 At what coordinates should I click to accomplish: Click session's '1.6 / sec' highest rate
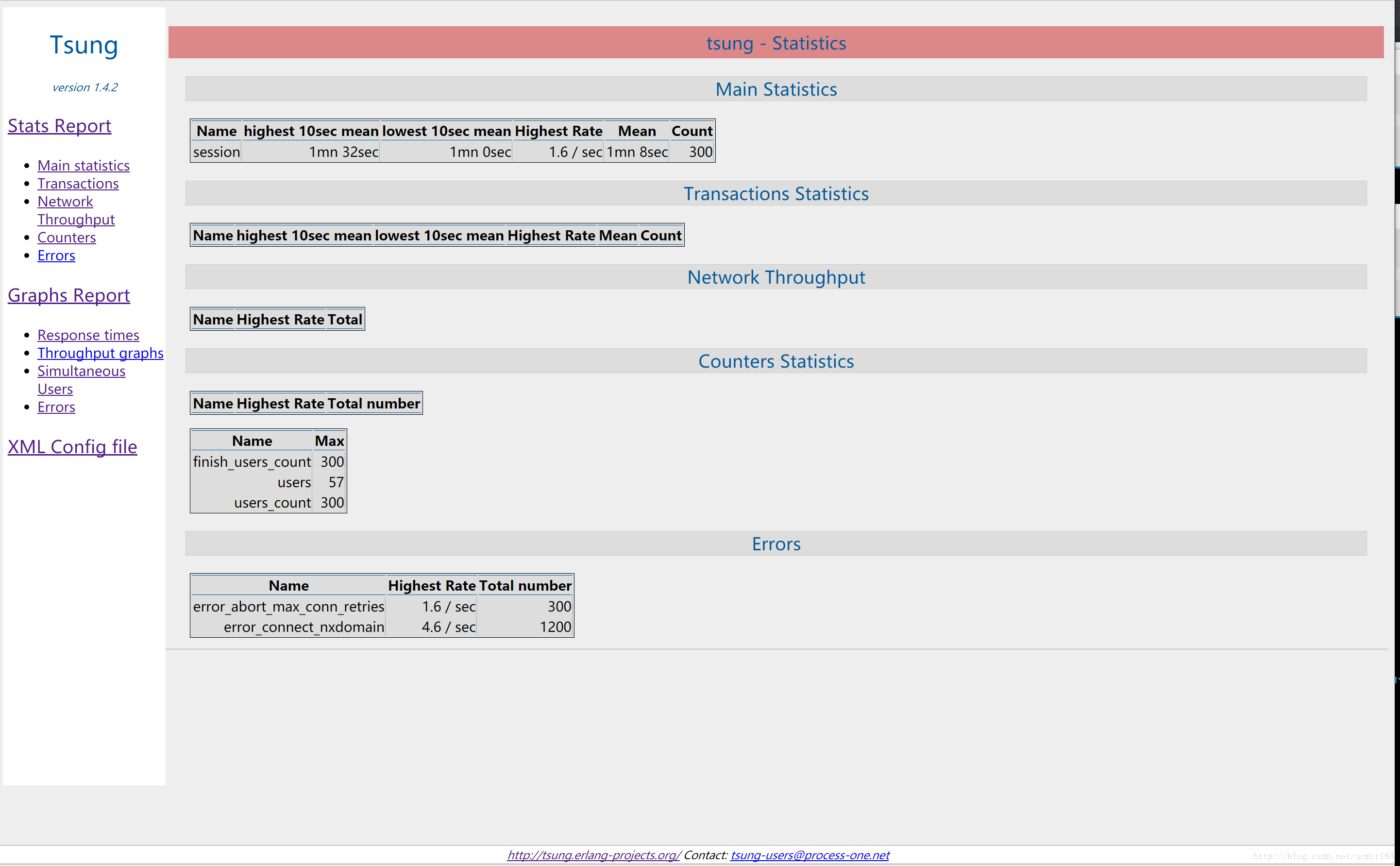[575, 152]
